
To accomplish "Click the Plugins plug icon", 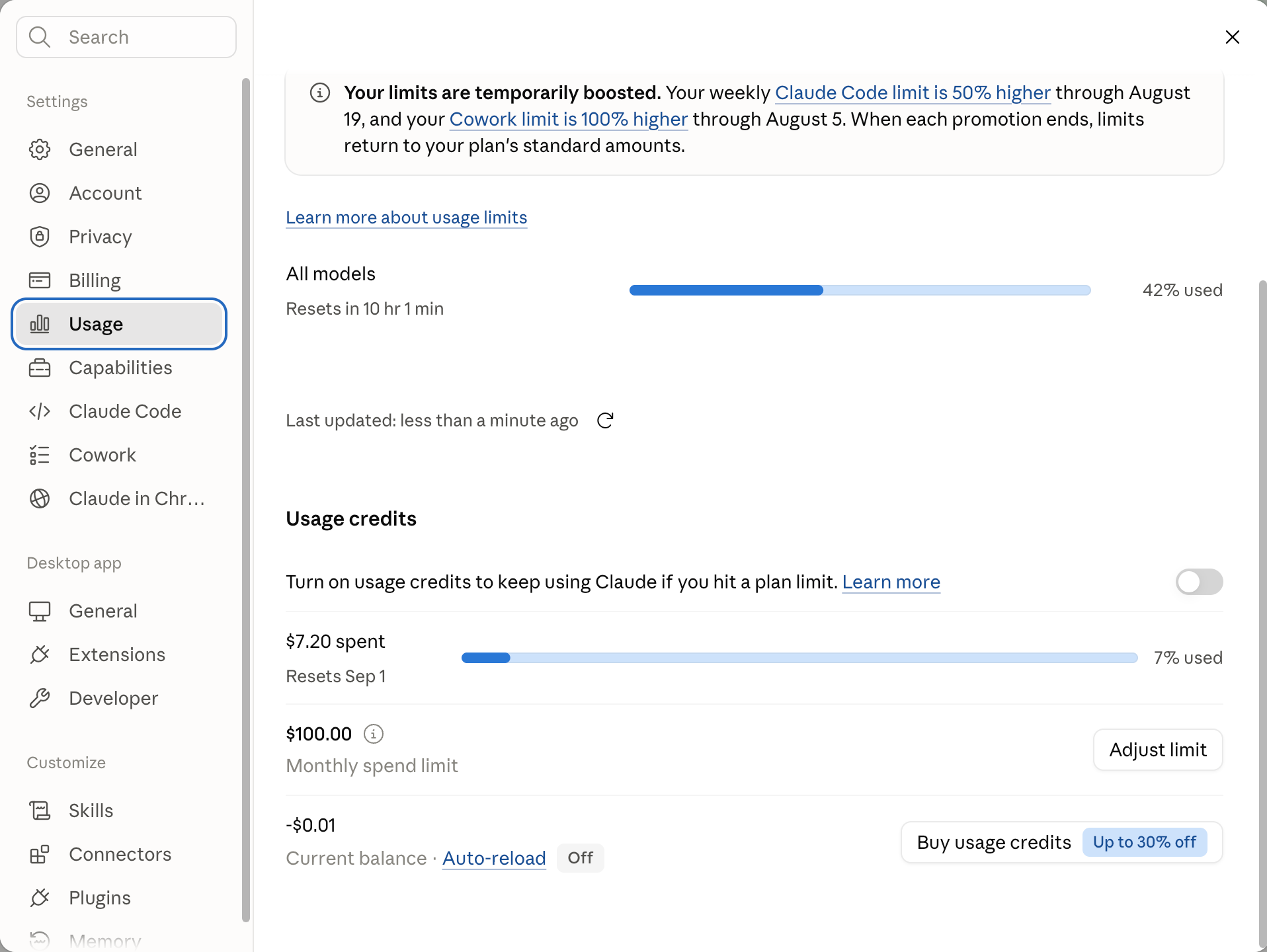I will [x=40, y=898].
